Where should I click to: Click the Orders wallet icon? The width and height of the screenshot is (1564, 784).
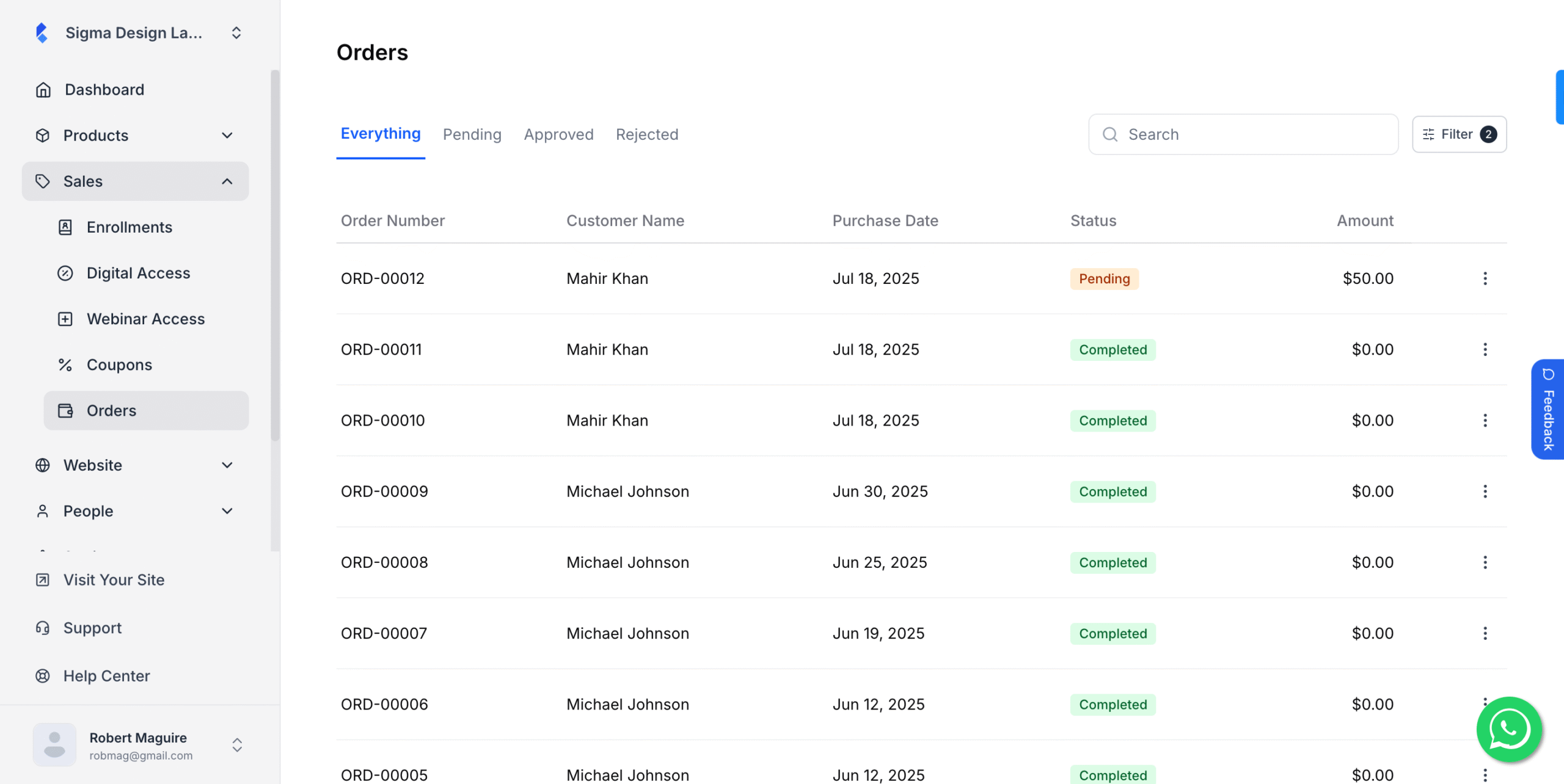click(x=65, y=410)
